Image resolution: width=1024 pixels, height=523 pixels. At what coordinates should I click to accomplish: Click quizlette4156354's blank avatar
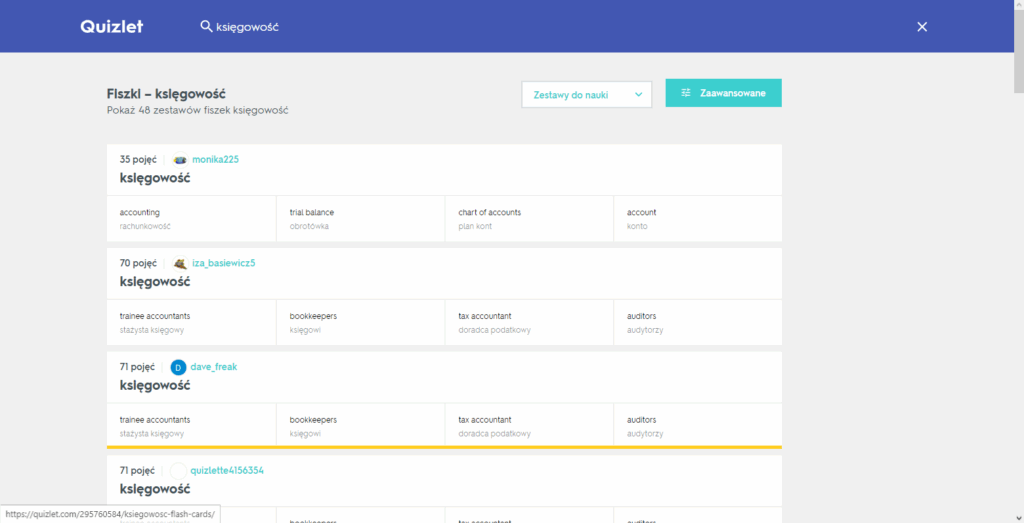point(179,470)
